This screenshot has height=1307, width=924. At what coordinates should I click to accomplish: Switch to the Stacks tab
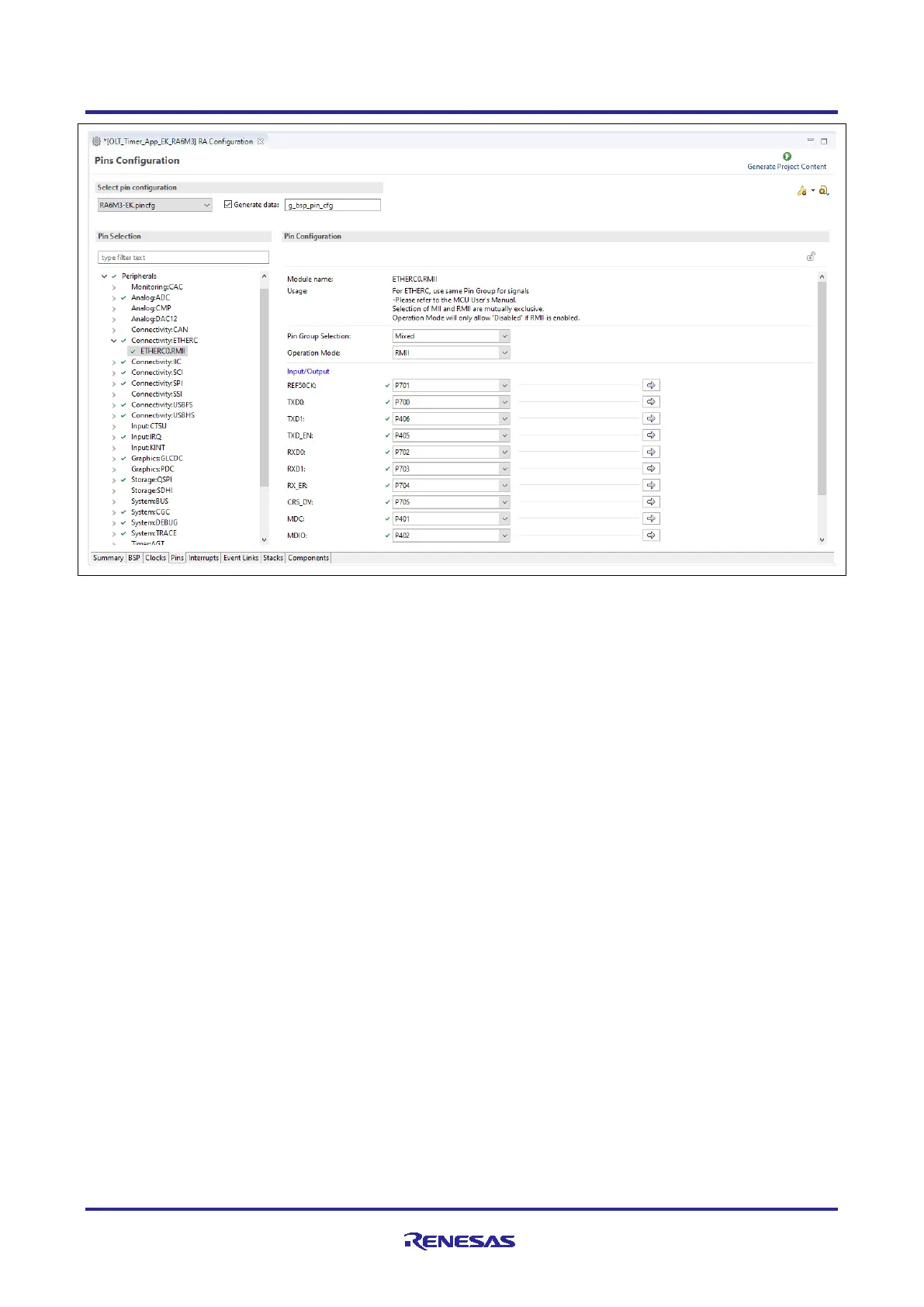click(273, 558)
